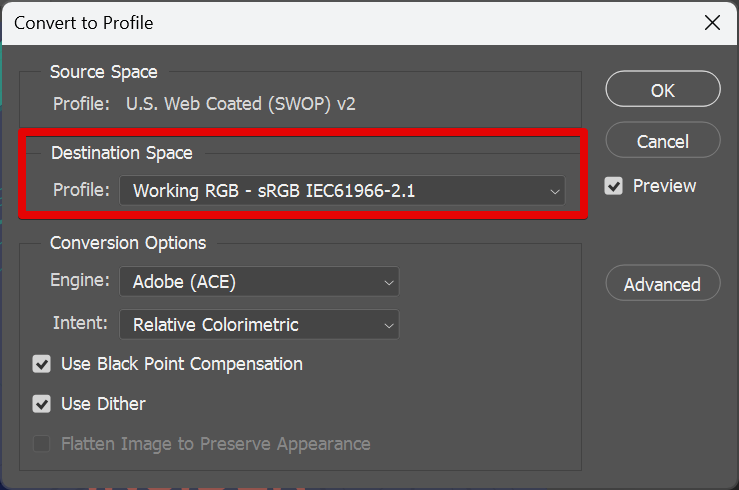The image size is (739, 490).
Task: Open the Intent dropdown showing Relative Colorimetric
Action: coord(259,324)
